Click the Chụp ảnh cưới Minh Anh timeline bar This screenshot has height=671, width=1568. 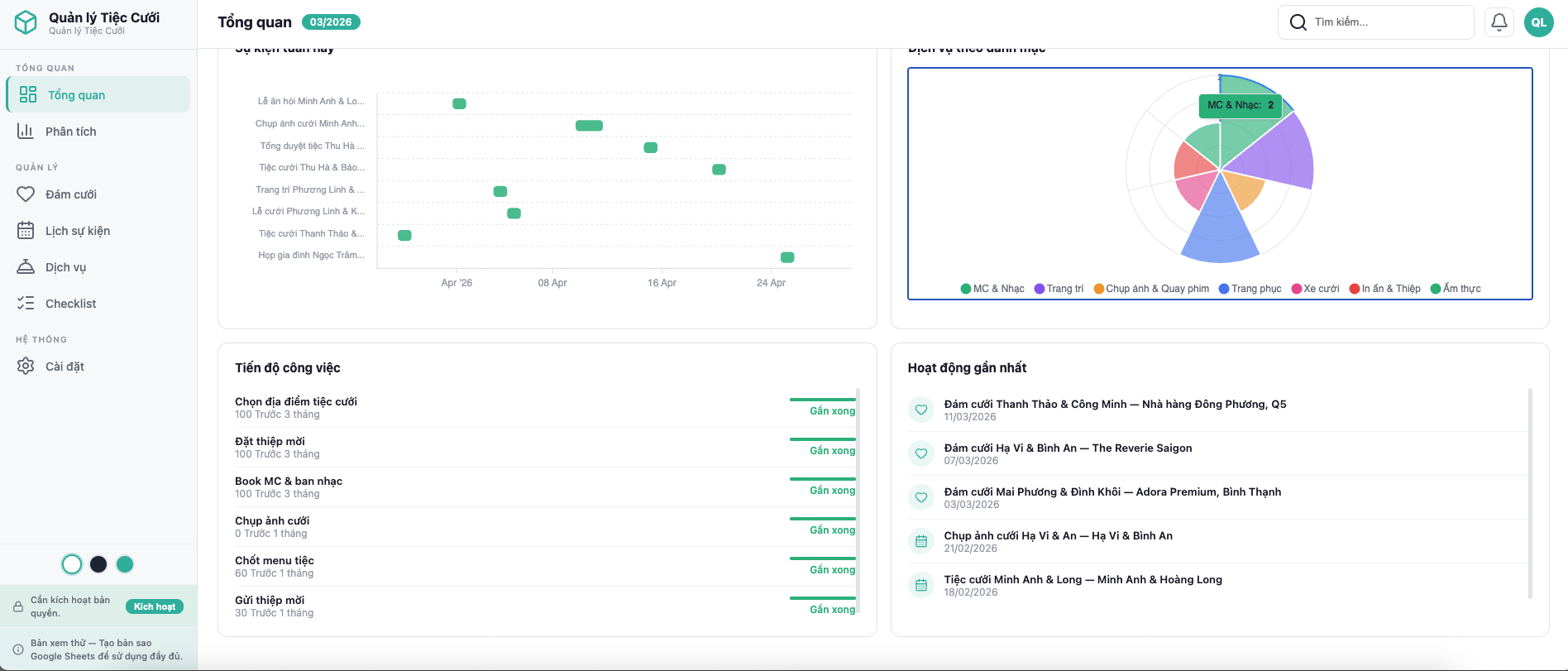[589, 126]
